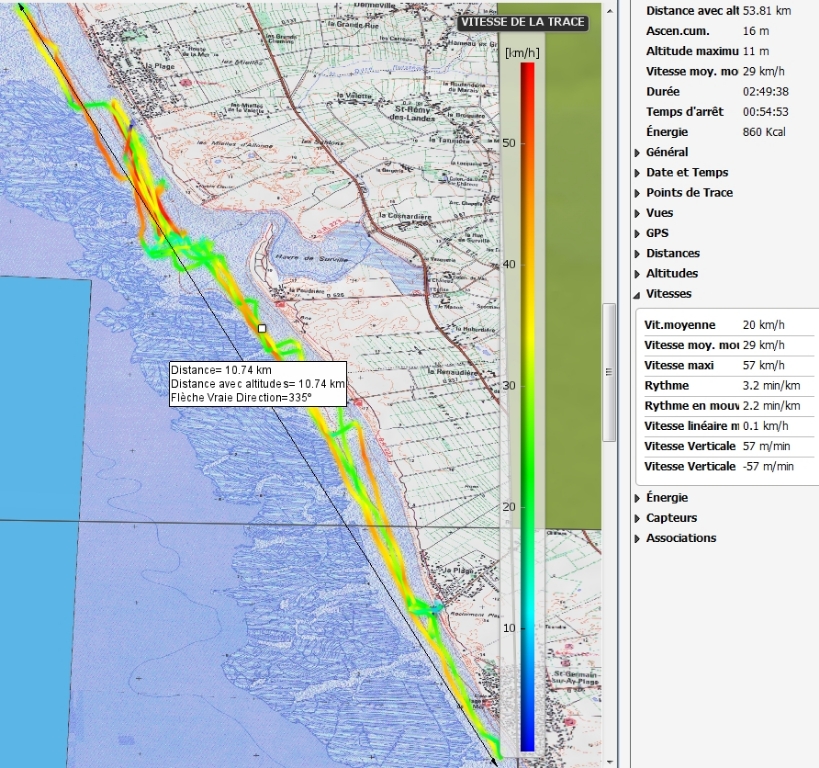
Task: Click the speed color gradient scale bar
Action: tap(527, 400)
